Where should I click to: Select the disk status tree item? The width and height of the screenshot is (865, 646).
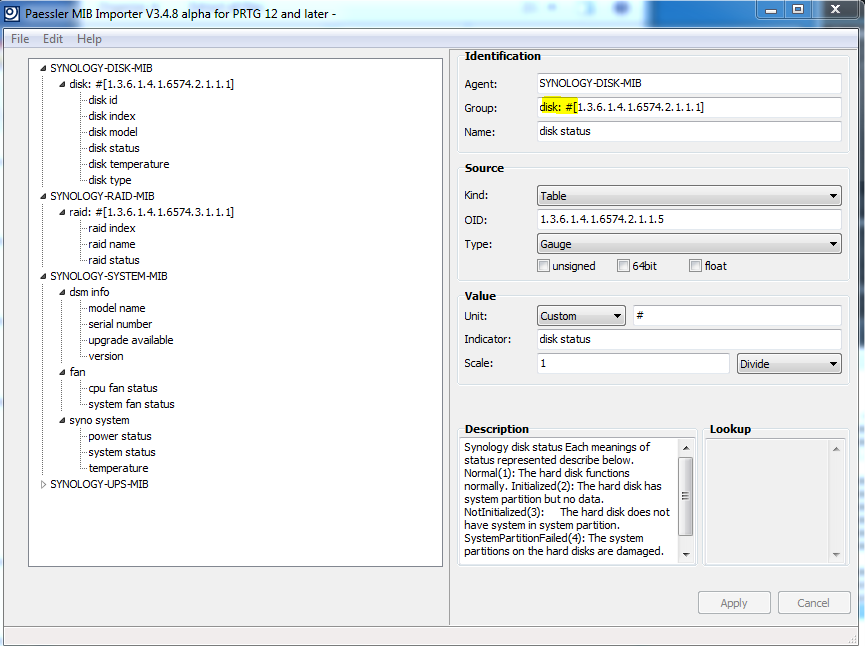tap(114, 148)
